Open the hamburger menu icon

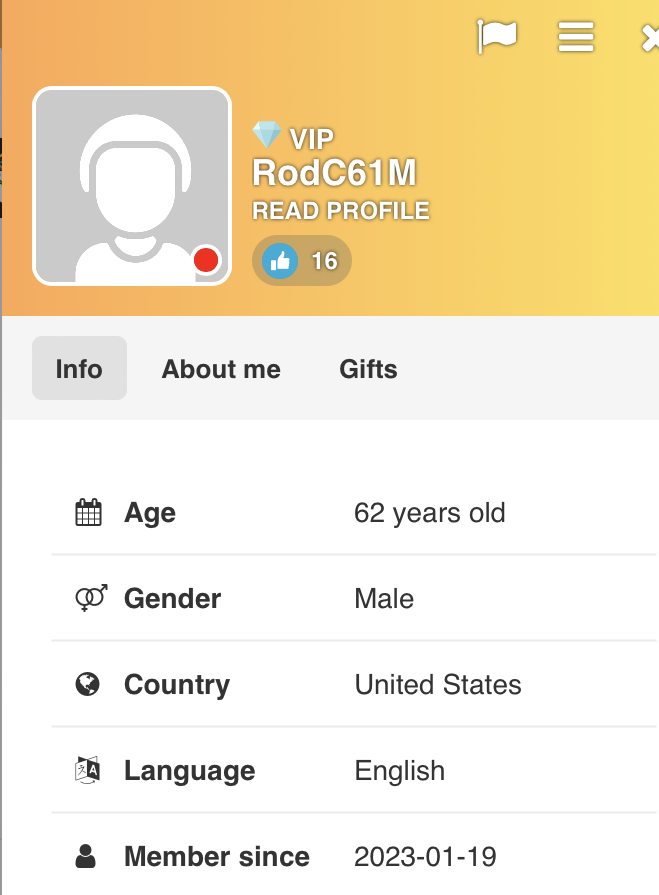(x=576, y=37)
